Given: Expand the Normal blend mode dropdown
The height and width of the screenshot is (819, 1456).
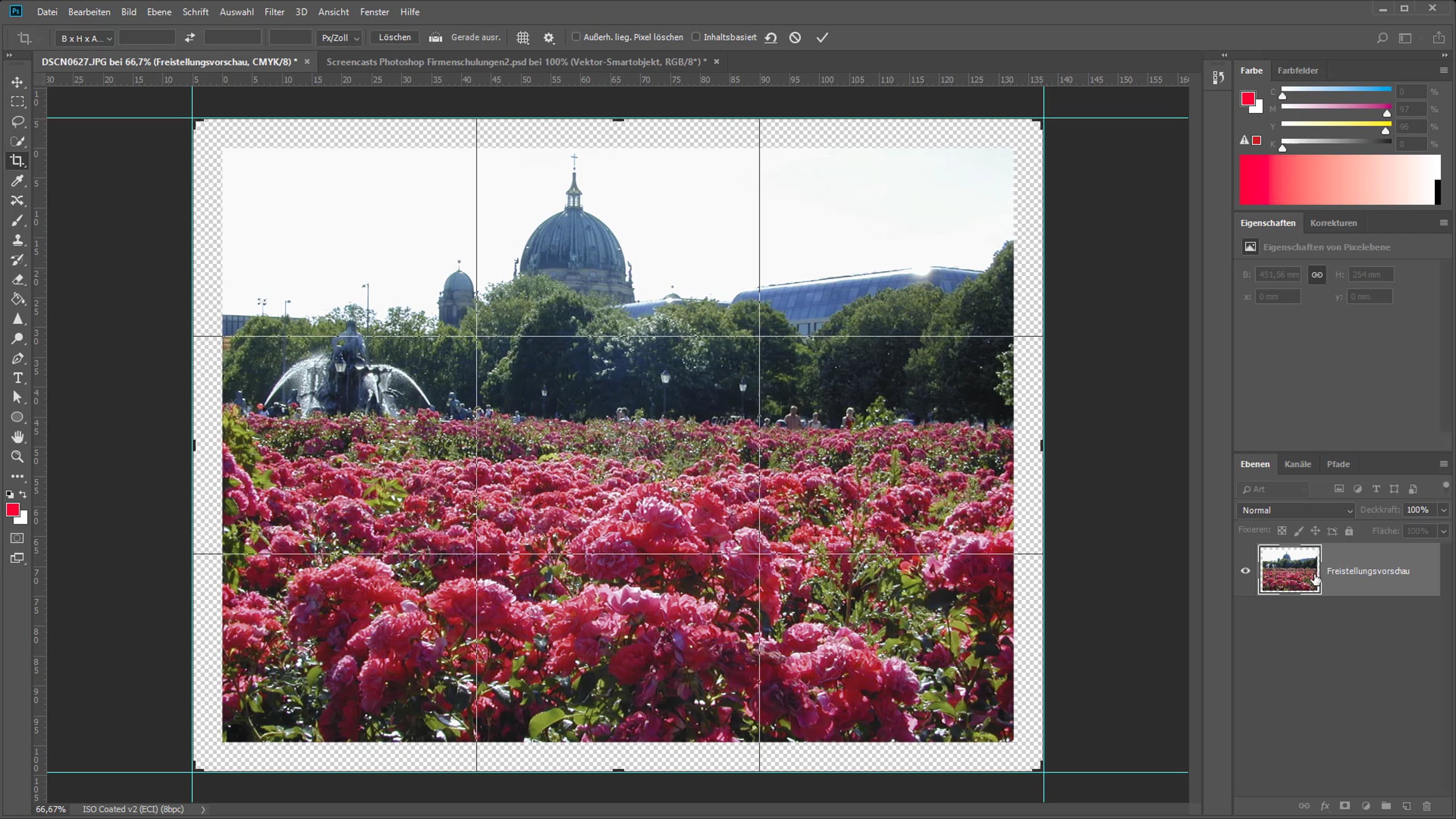Looking at the screenshot, I should 1296,510.
